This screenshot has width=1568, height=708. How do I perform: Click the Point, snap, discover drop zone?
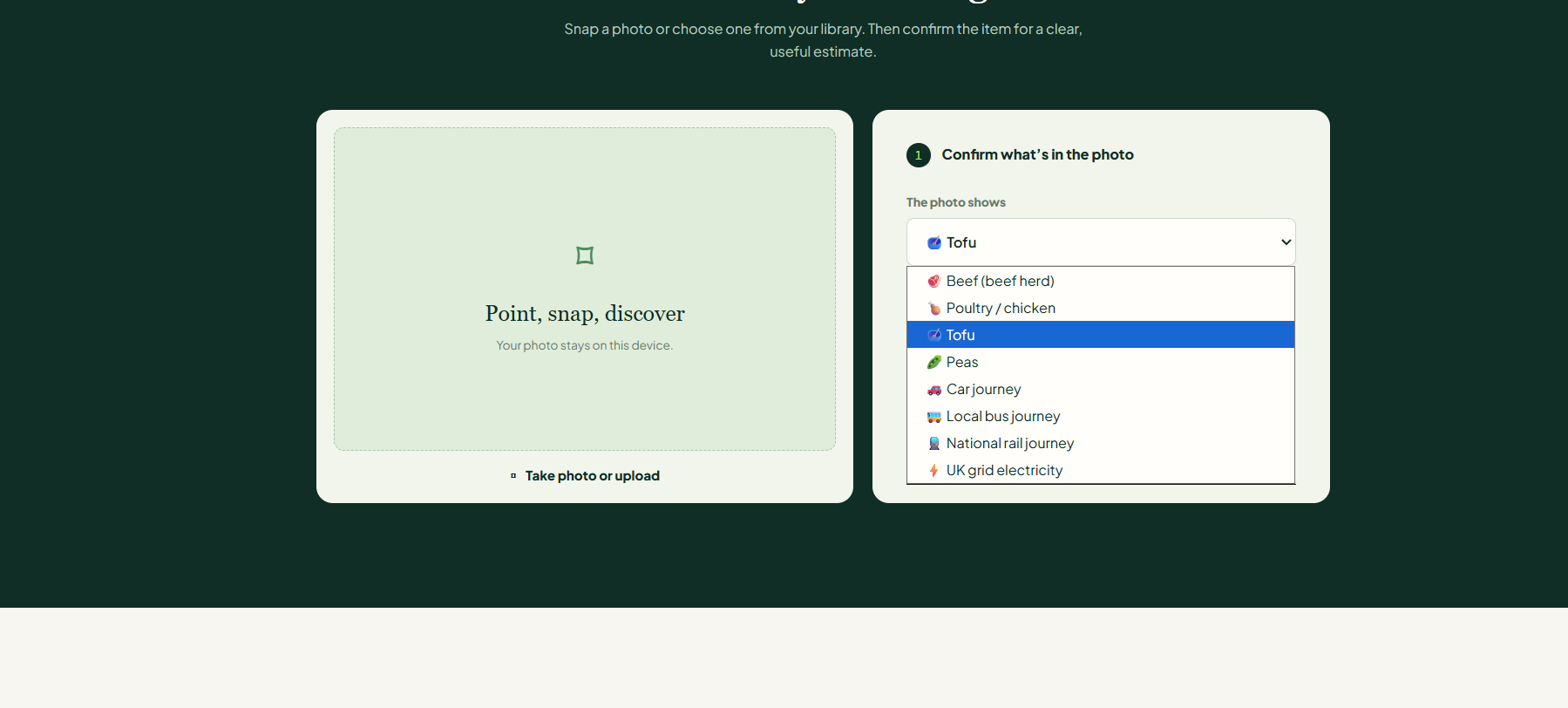585,289
